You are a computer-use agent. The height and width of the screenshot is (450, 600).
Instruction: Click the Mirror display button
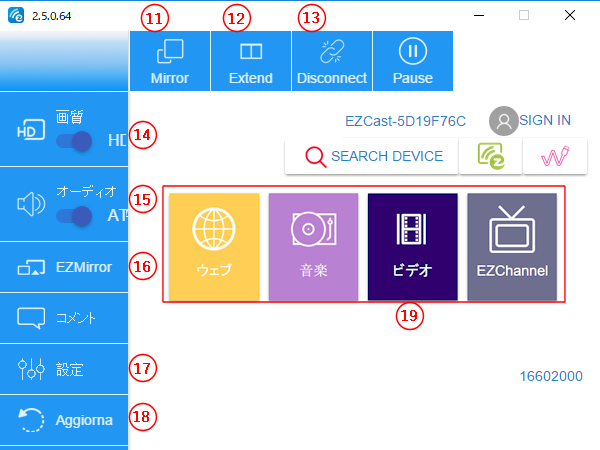(170, 61)
